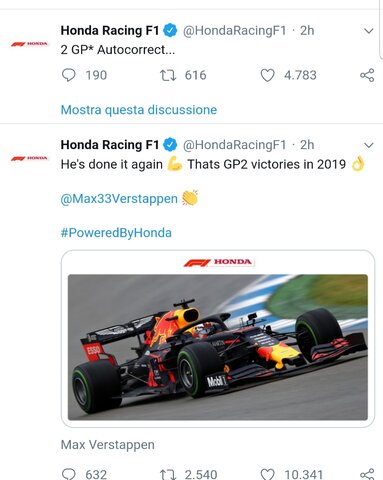Click Honda avatar on second tweet
This screenshot has height=480, width=383.
tap(30, 158)
